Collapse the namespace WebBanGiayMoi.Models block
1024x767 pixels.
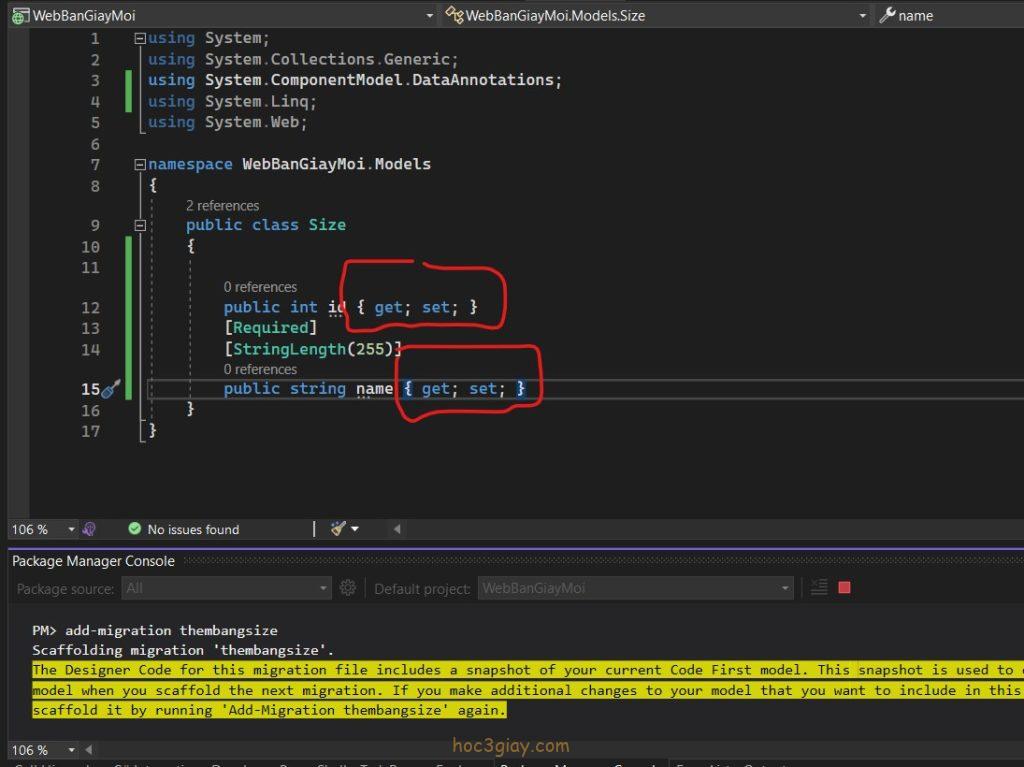point(140,164)
